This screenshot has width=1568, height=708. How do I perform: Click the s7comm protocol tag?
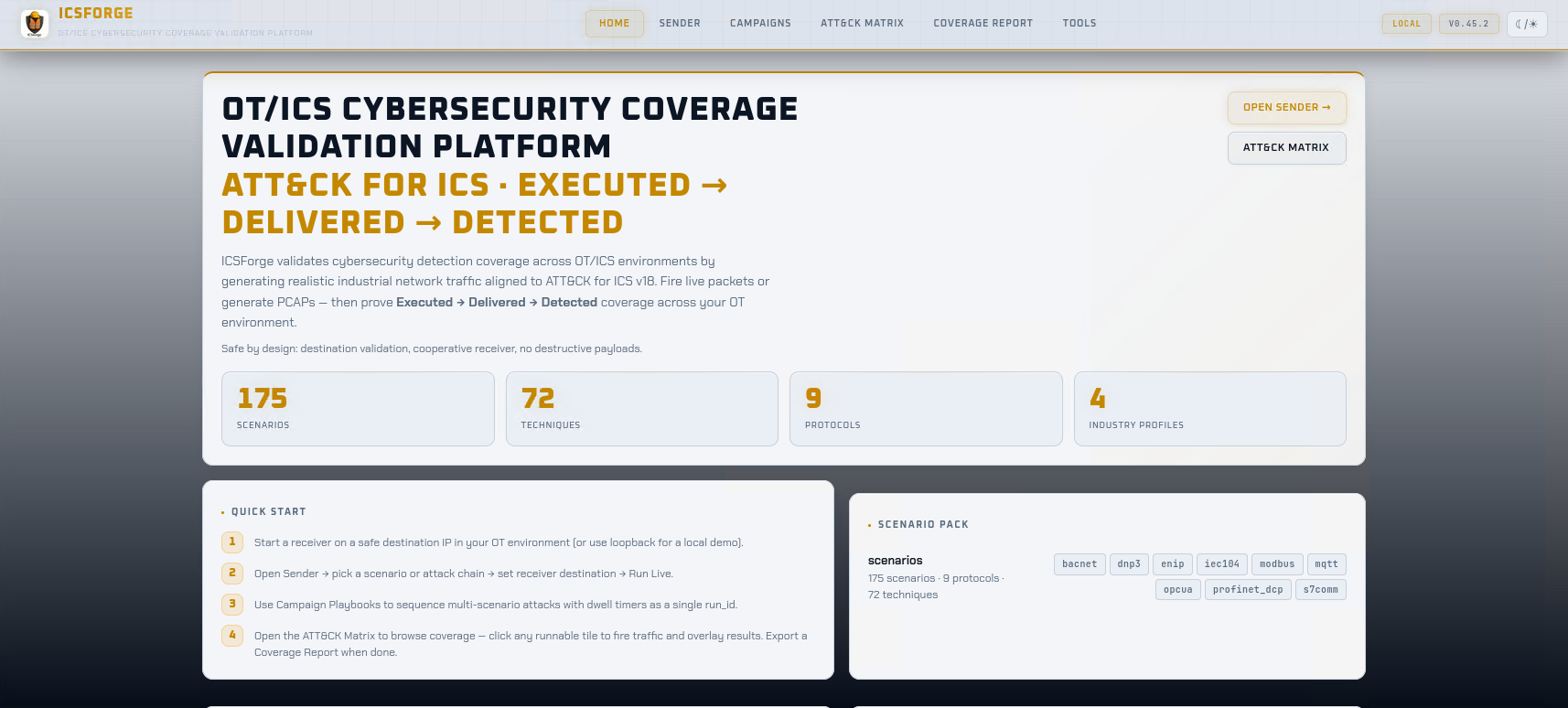coord(1320,590)
